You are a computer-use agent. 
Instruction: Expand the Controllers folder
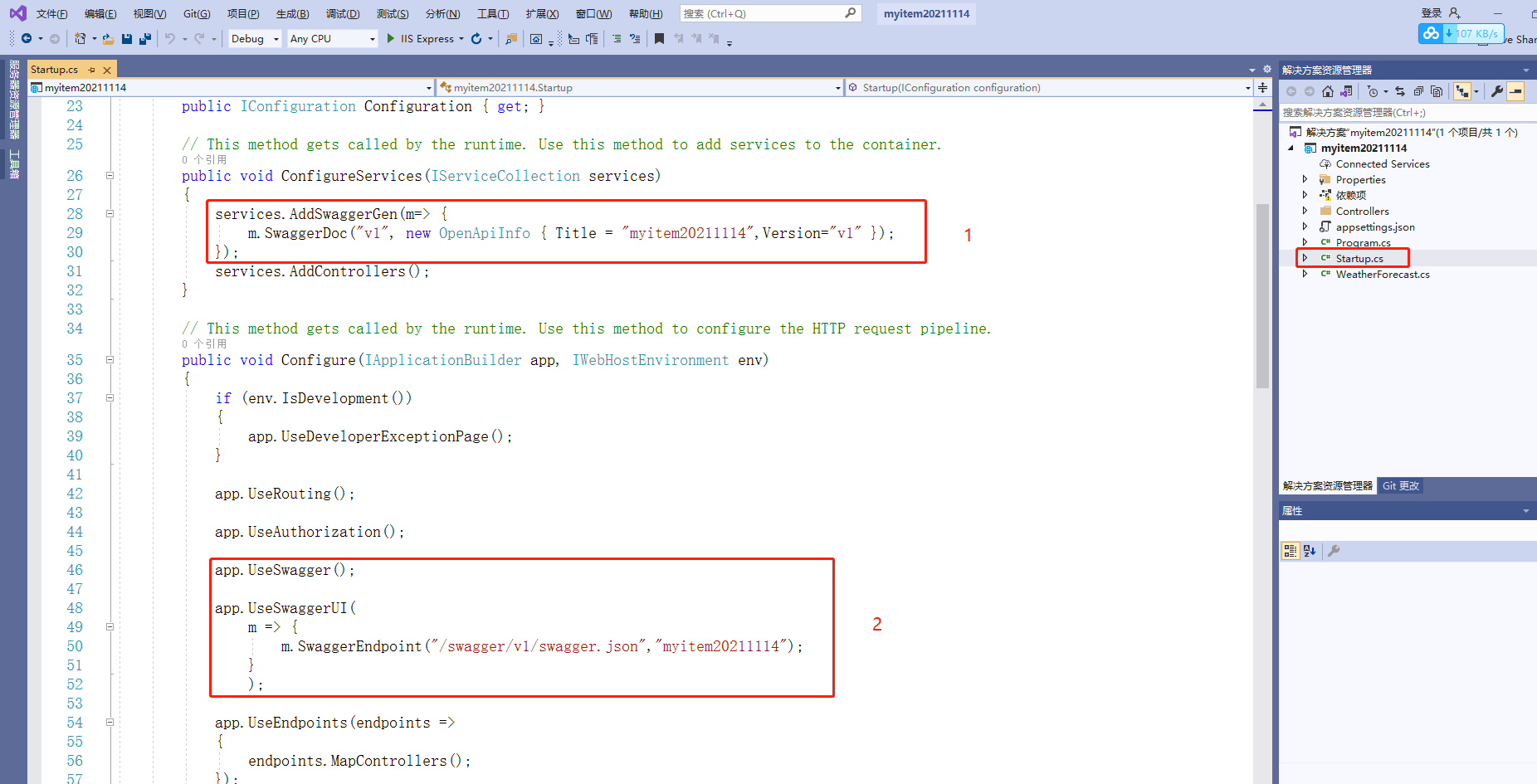point(1305,211)
